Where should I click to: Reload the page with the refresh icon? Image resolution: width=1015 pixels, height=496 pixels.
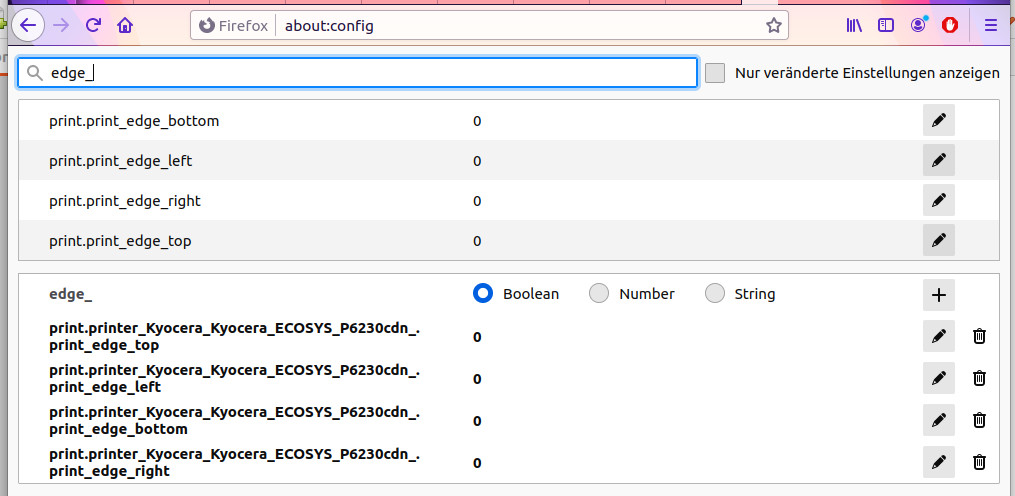pyautogui.click(x=93, y=25)
